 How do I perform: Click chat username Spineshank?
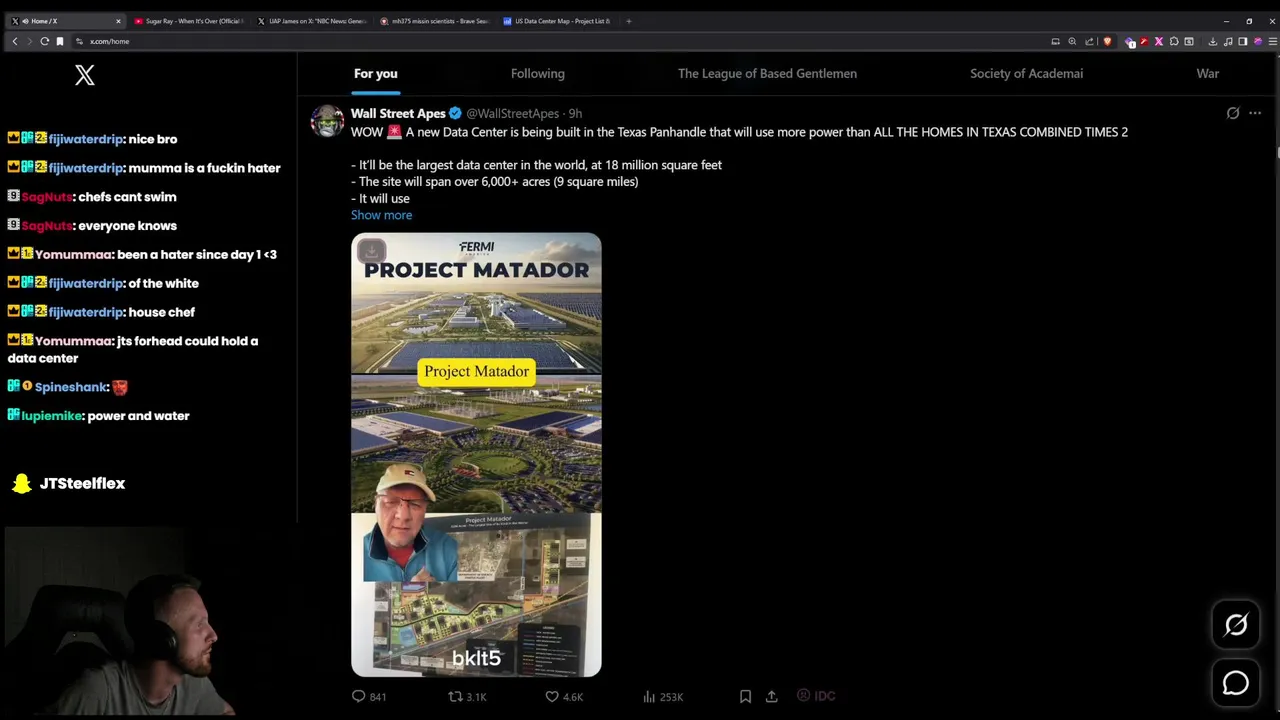point(71,387)
